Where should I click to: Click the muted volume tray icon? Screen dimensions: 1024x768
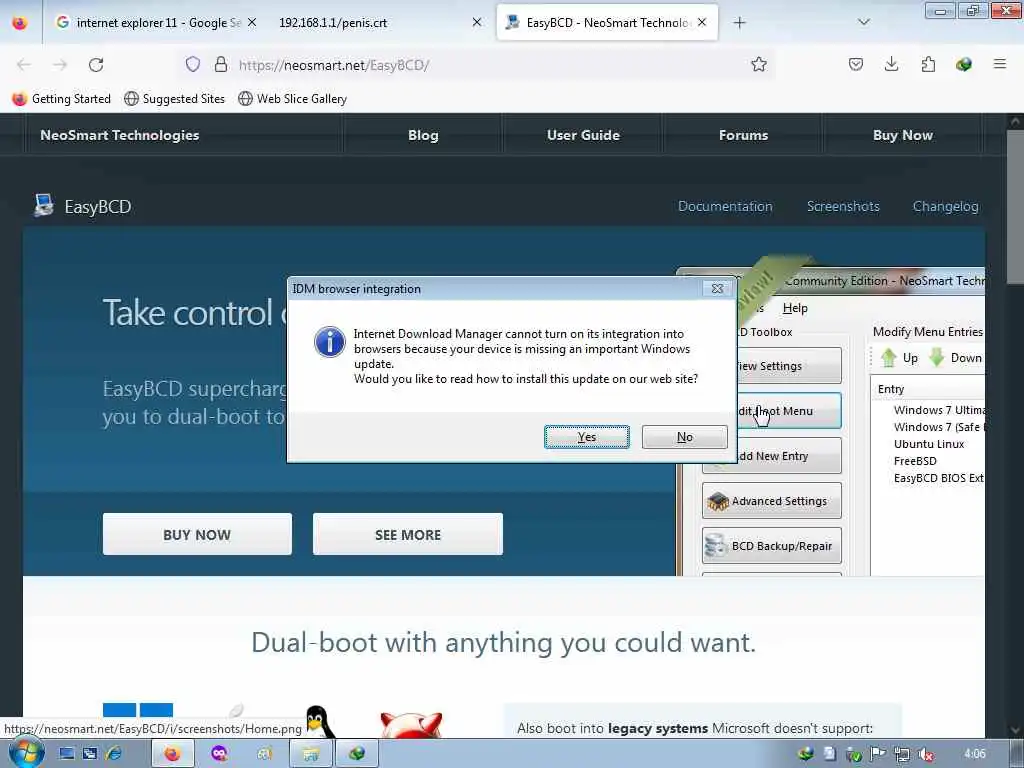[x=925, y=754]
